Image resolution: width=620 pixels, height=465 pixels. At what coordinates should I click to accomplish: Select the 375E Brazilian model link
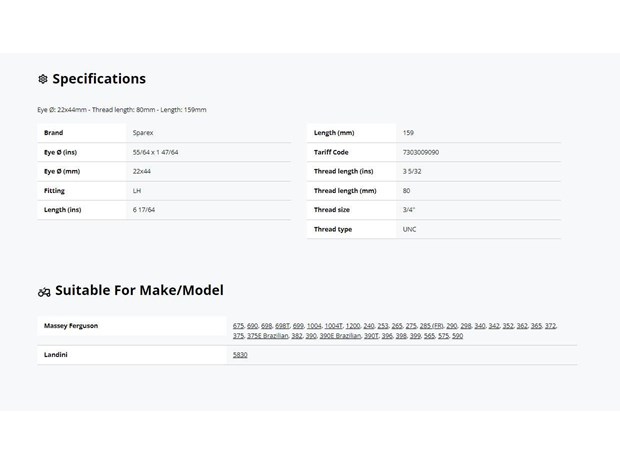click(x=267, y=336)
